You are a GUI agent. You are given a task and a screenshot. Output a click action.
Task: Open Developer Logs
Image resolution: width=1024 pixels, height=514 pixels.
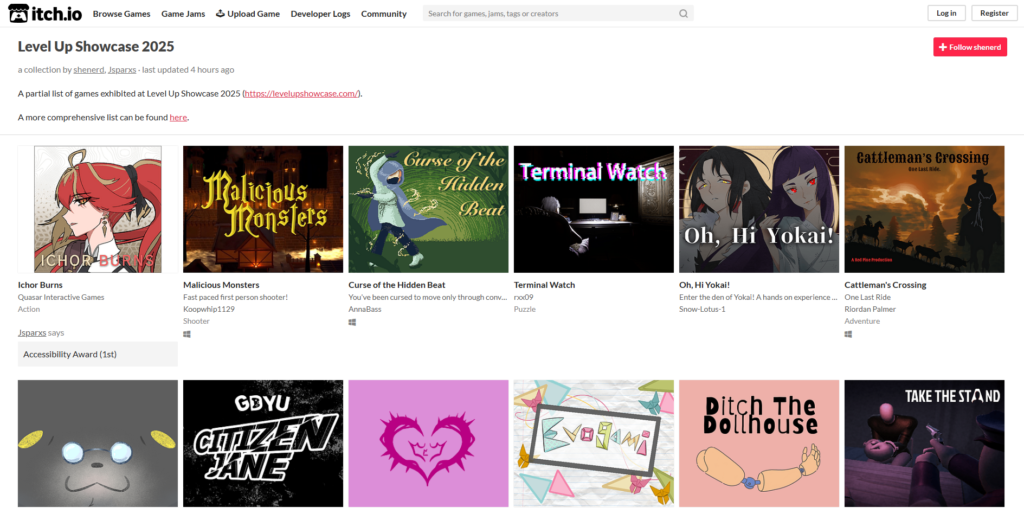tap(320, 14)
